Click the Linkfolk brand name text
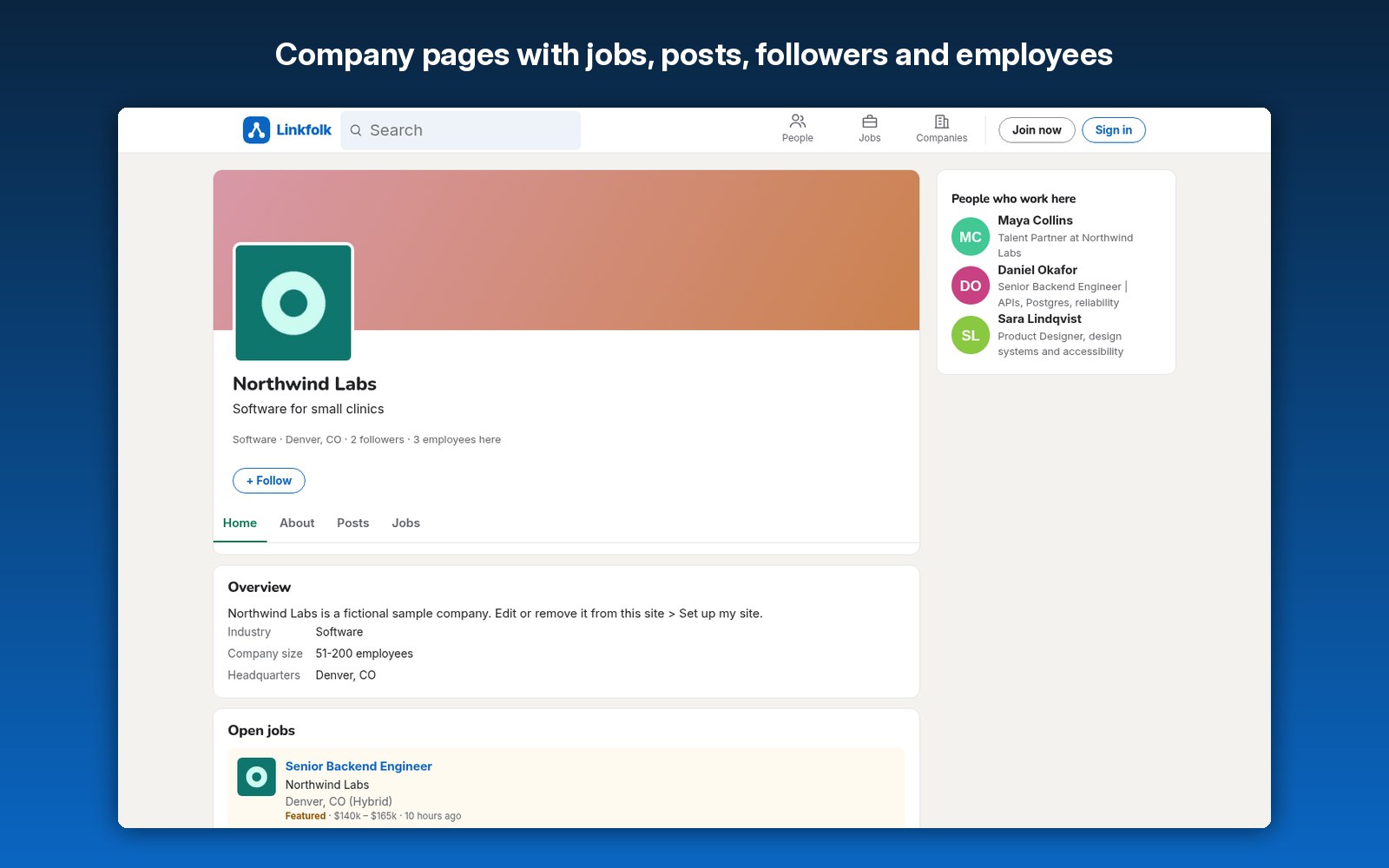Viewport: 1389px width, 868px height. [304, 130]
